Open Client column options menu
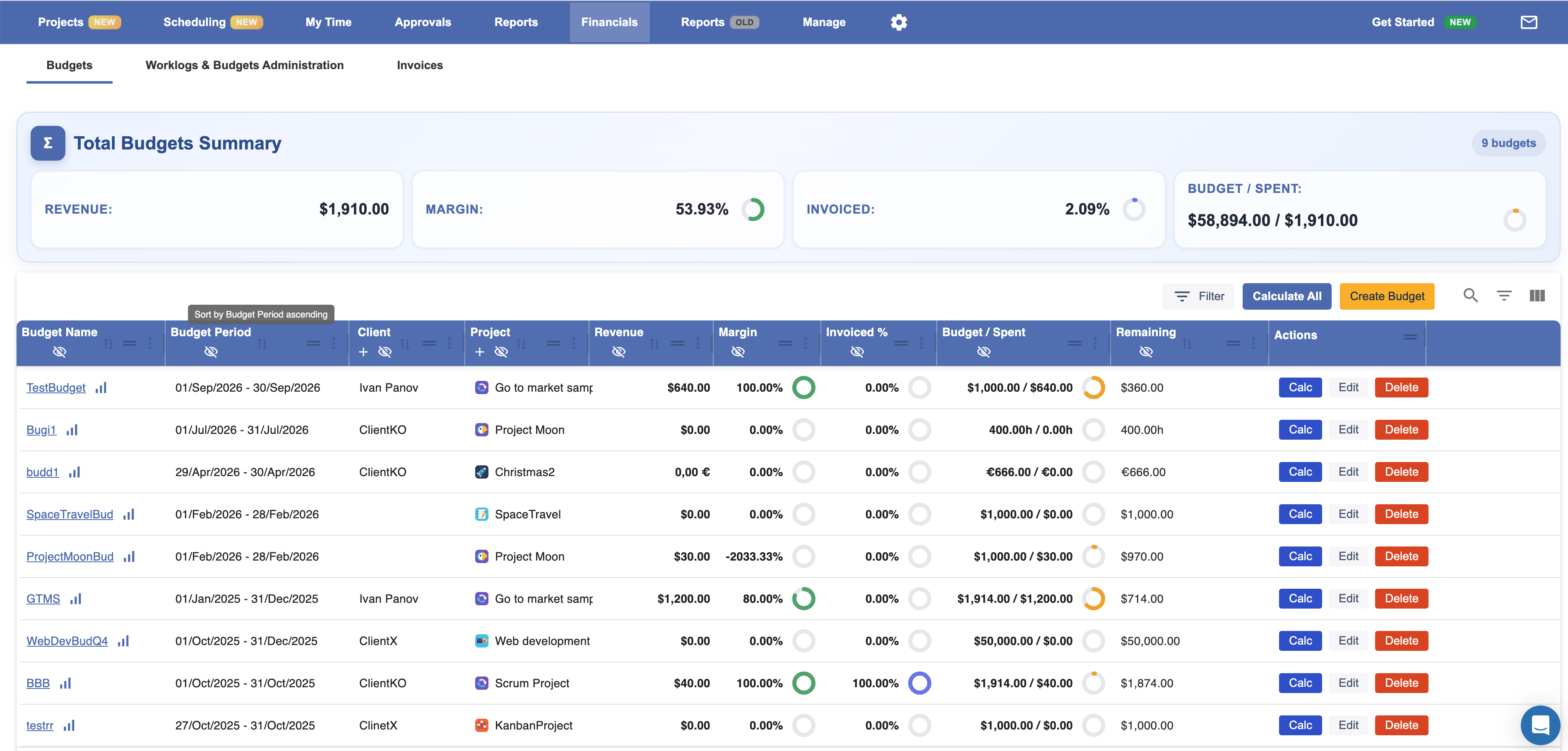This screenshot has height=751, width=1568. point(450,343)
